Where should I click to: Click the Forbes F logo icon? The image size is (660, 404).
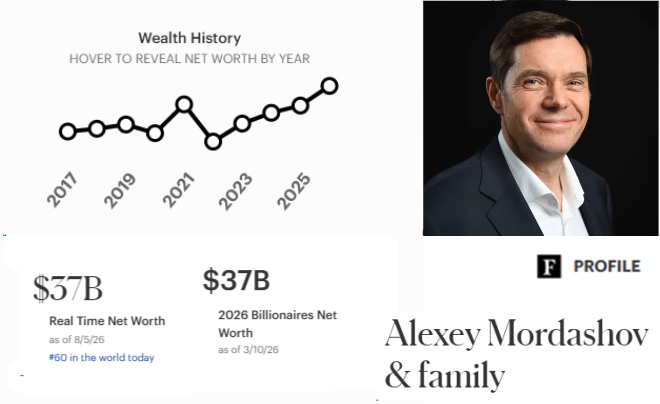(549, 266)
